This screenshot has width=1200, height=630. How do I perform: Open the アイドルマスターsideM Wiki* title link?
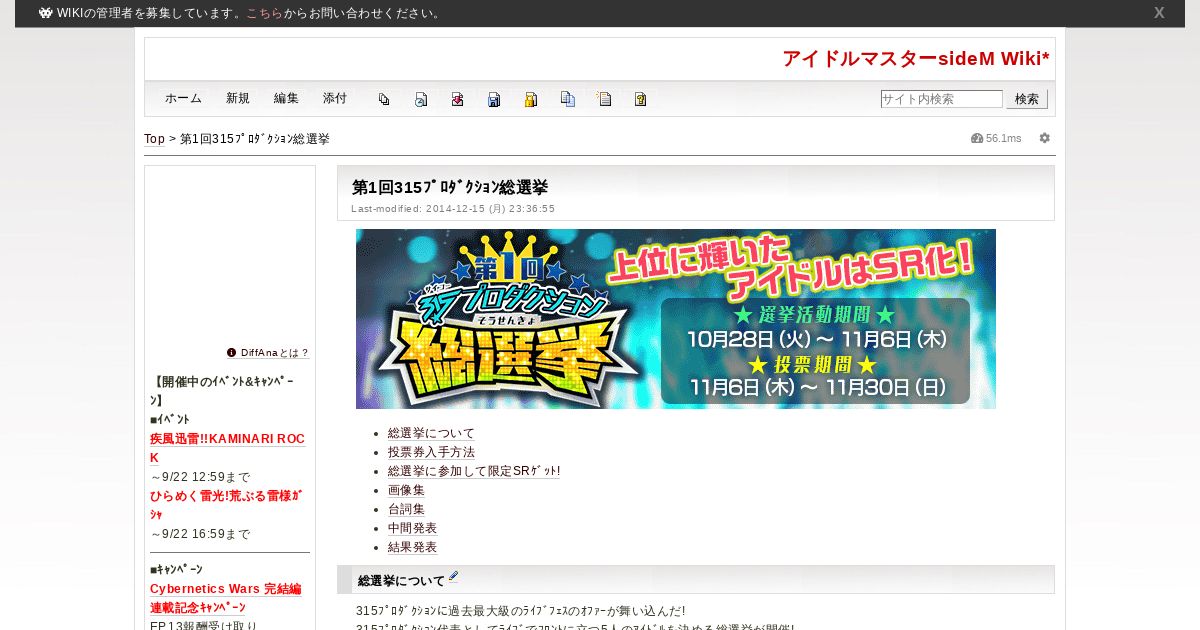(916, 59)
